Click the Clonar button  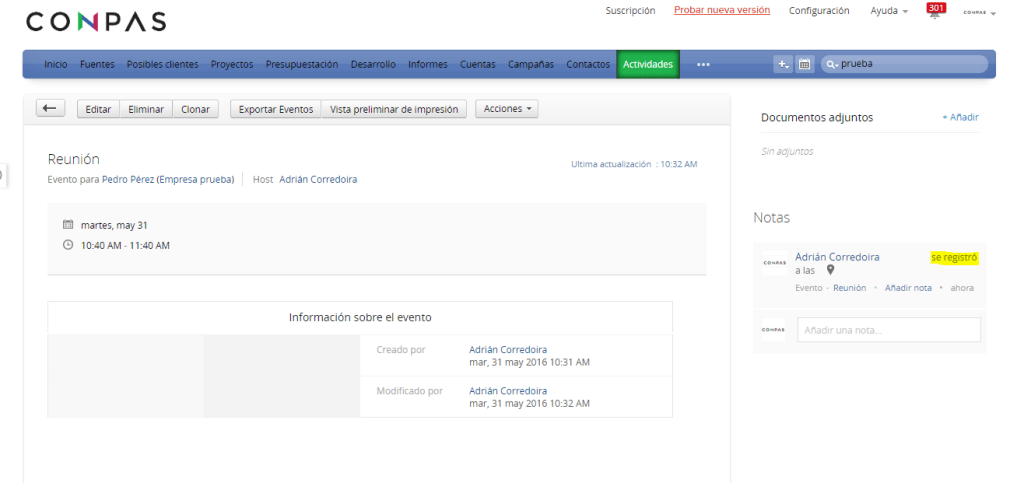(195, 109)
